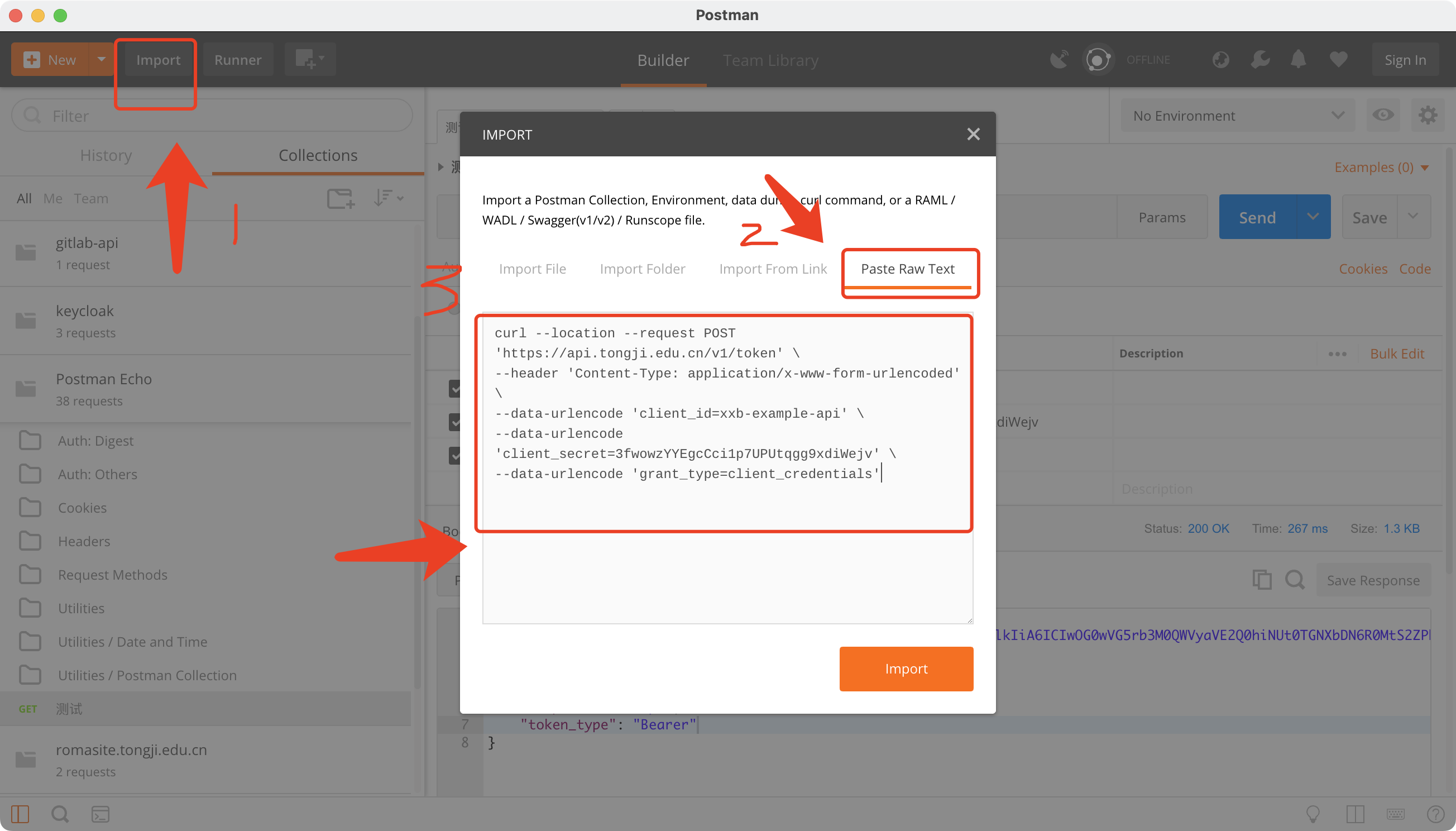Open the manage environments gear icon
This screenshot has height=831, width=1456.
(x=1428, y=116)
